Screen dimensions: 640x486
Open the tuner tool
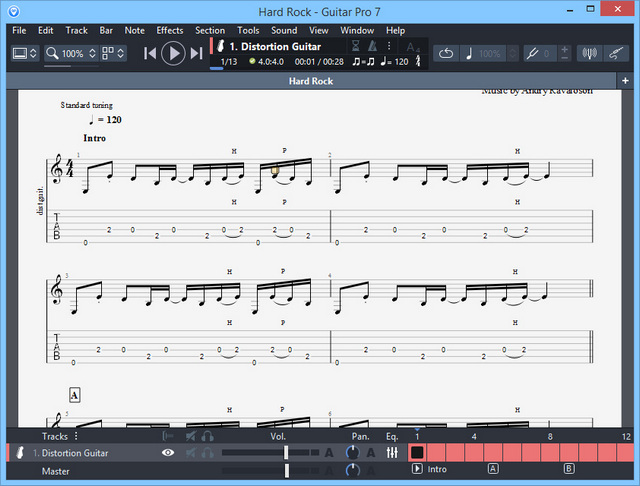coord(536,53)
